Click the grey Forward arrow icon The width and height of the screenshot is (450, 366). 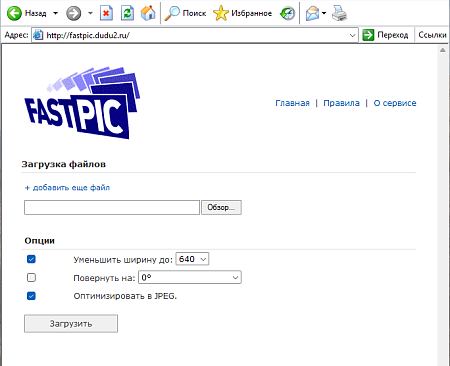pos(73,13)
